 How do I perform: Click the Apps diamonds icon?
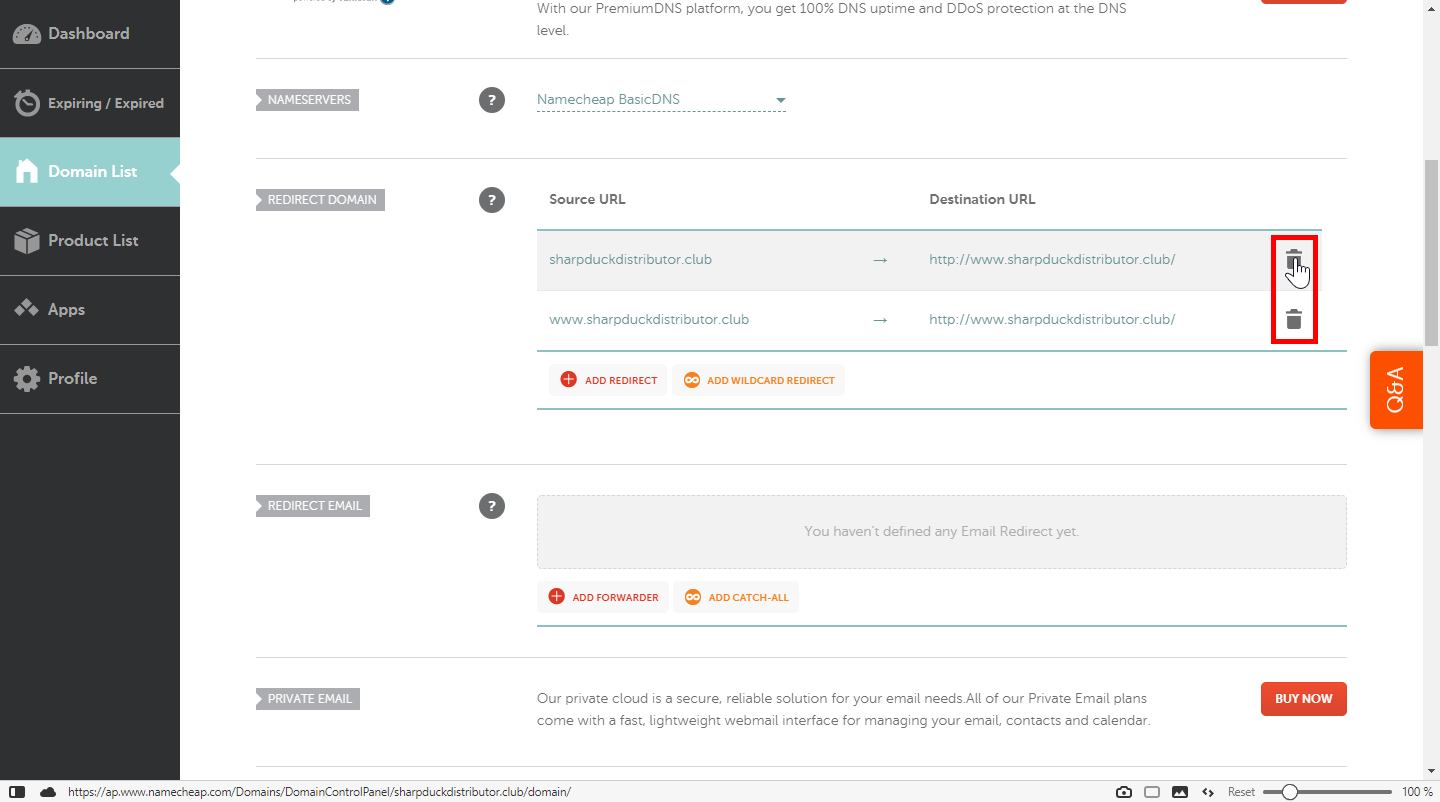coord(27,310)
